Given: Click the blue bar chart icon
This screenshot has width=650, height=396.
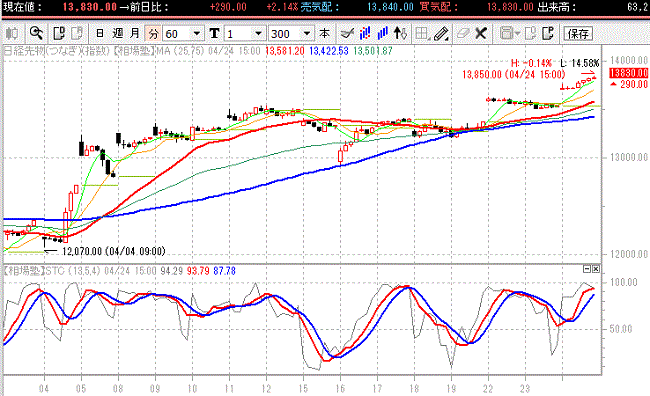Looking at the screenshot, I should (382, 33).
